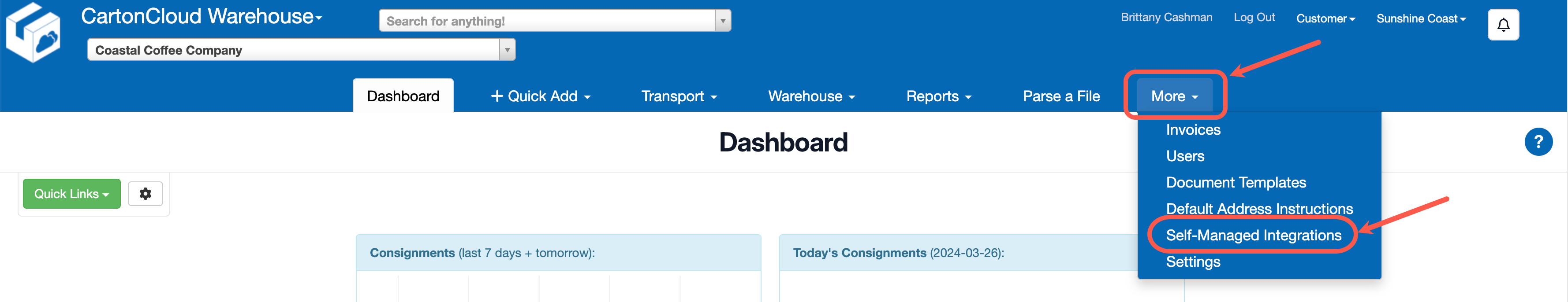
Task: Open dashboard settings gear icon
Action: (x=146, y=194)
